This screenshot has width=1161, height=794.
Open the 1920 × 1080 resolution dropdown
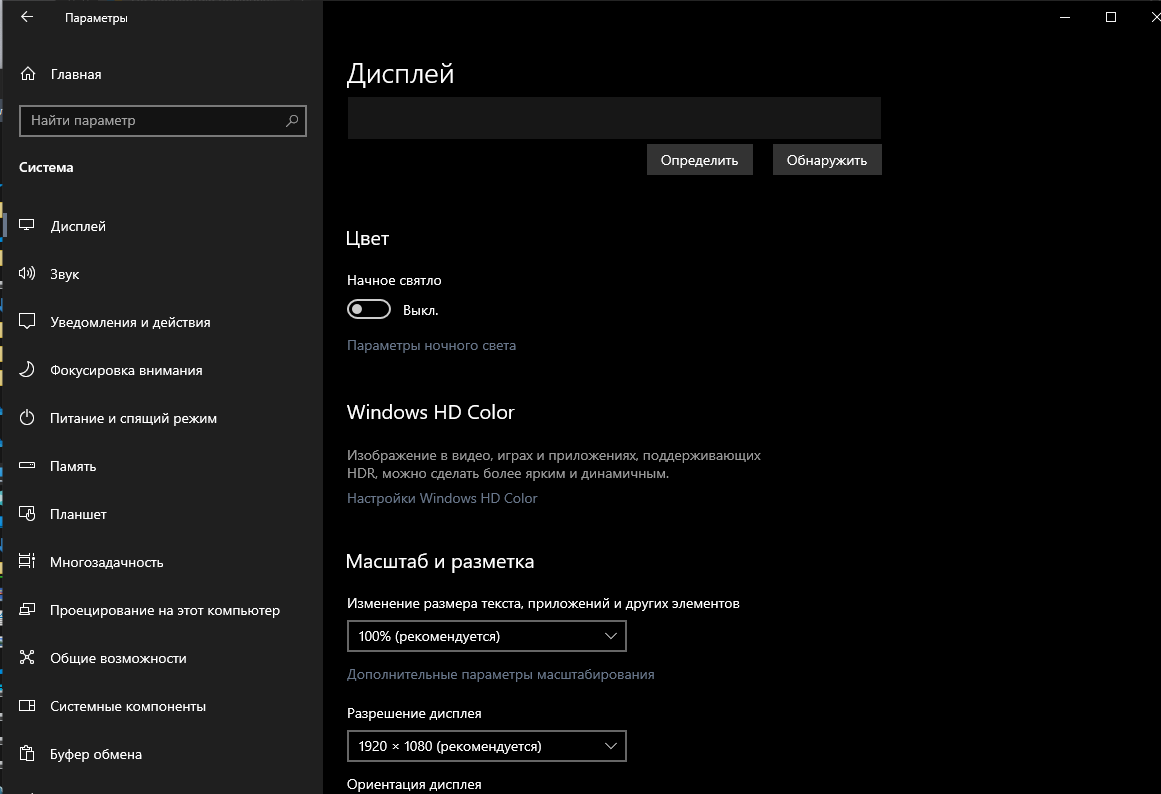(x=486, y=746)
